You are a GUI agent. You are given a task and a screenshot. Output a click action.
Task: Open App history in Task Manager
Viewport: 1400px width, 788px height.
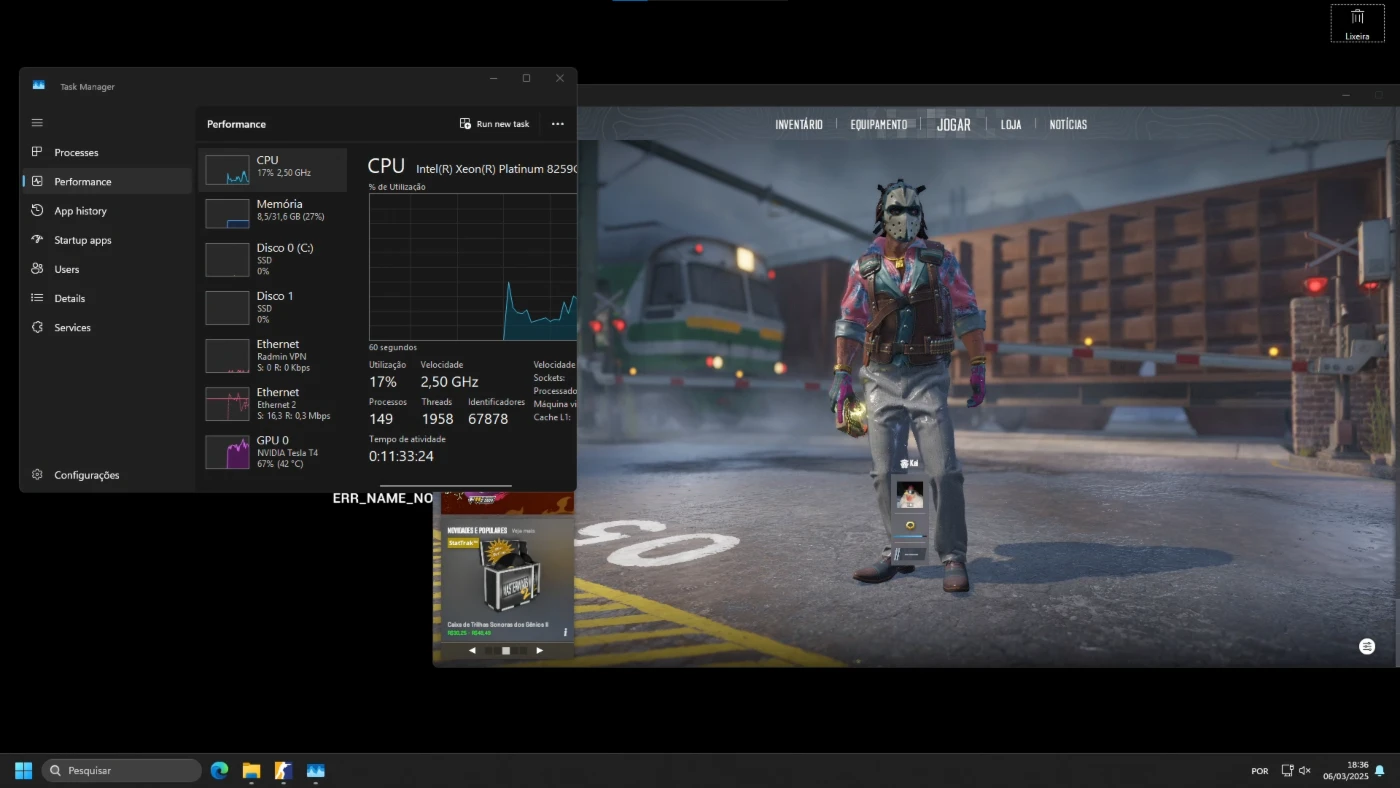click(106, 211)
